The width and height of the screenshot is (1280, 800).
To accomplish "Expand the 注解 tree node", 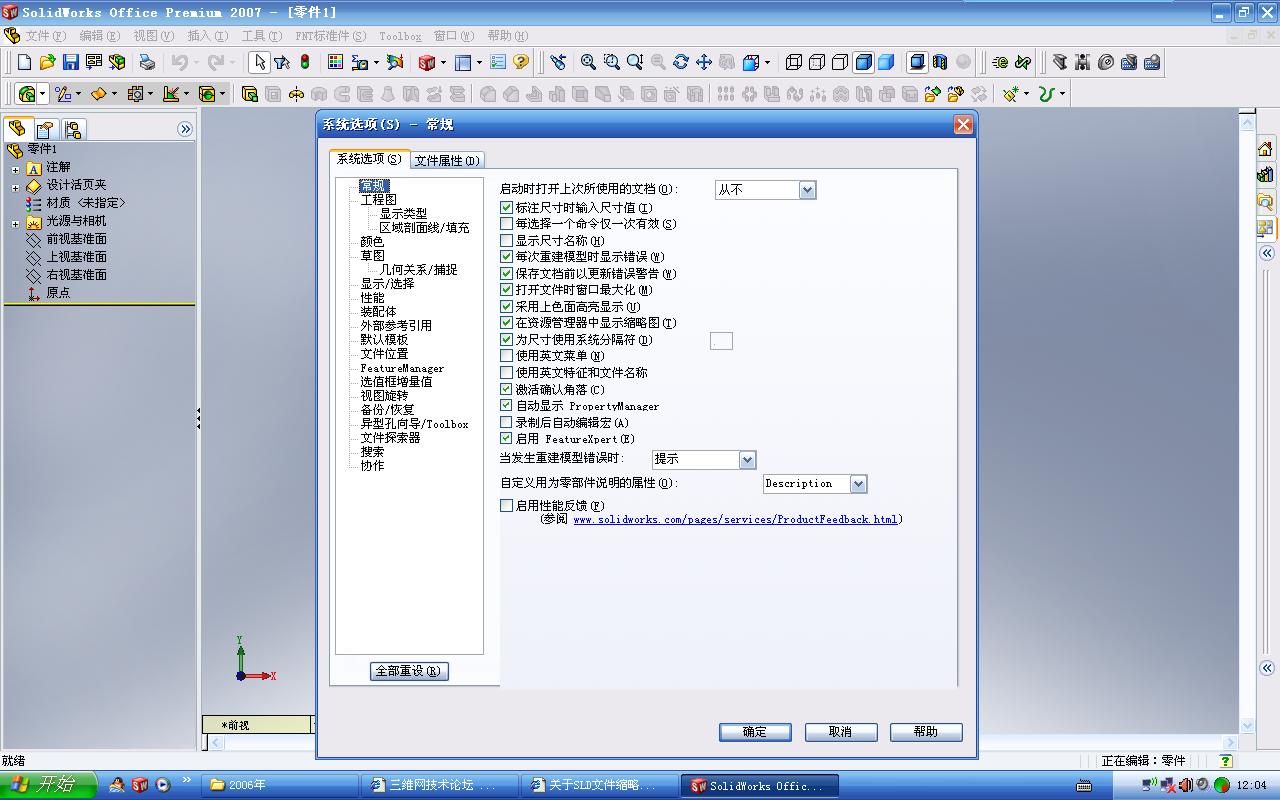I will pos(15,169).
